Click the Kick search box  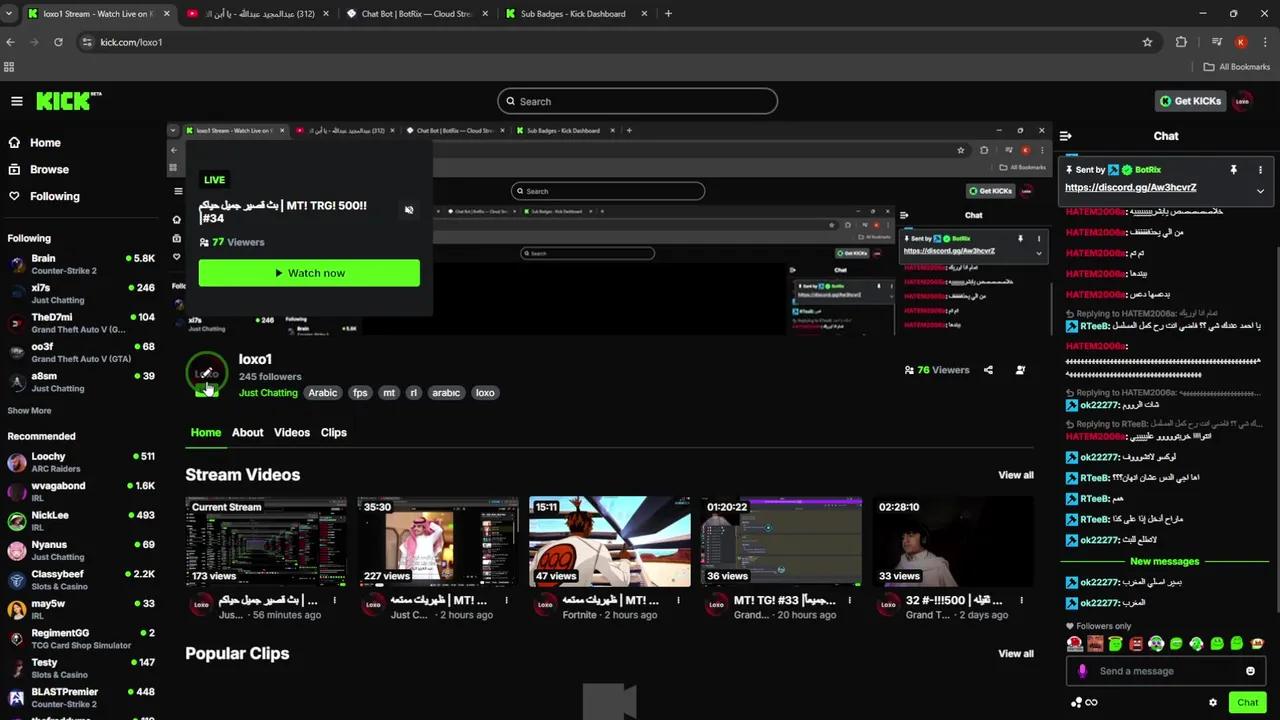pos(637,101)
